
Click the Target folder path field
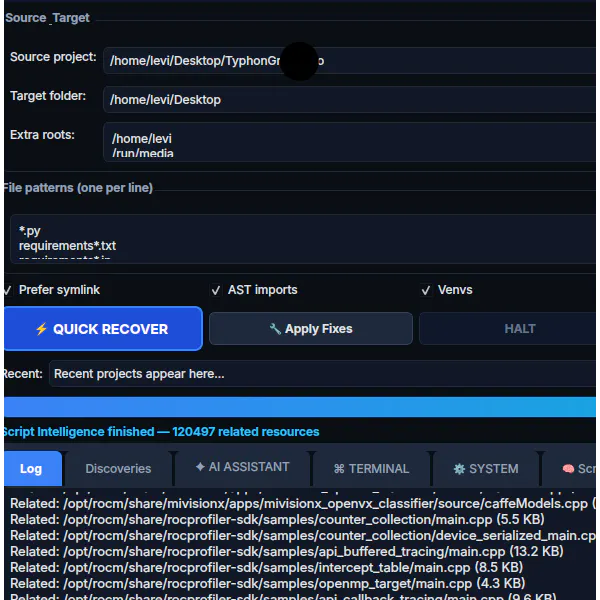point(349,99)
